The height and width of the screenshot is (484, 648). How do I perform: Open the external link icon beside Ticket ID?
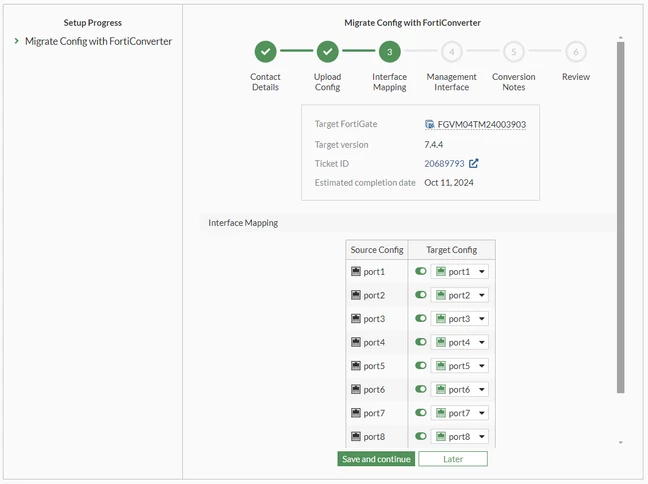pyautogui.click(x=474, y=163)
